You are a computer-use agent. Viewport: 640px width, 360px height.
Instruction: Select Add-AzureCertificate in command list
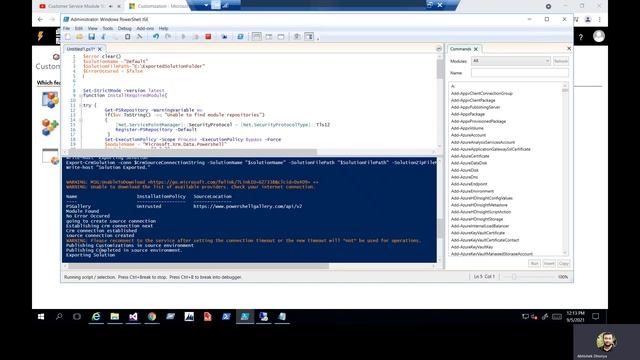(470, 156)
